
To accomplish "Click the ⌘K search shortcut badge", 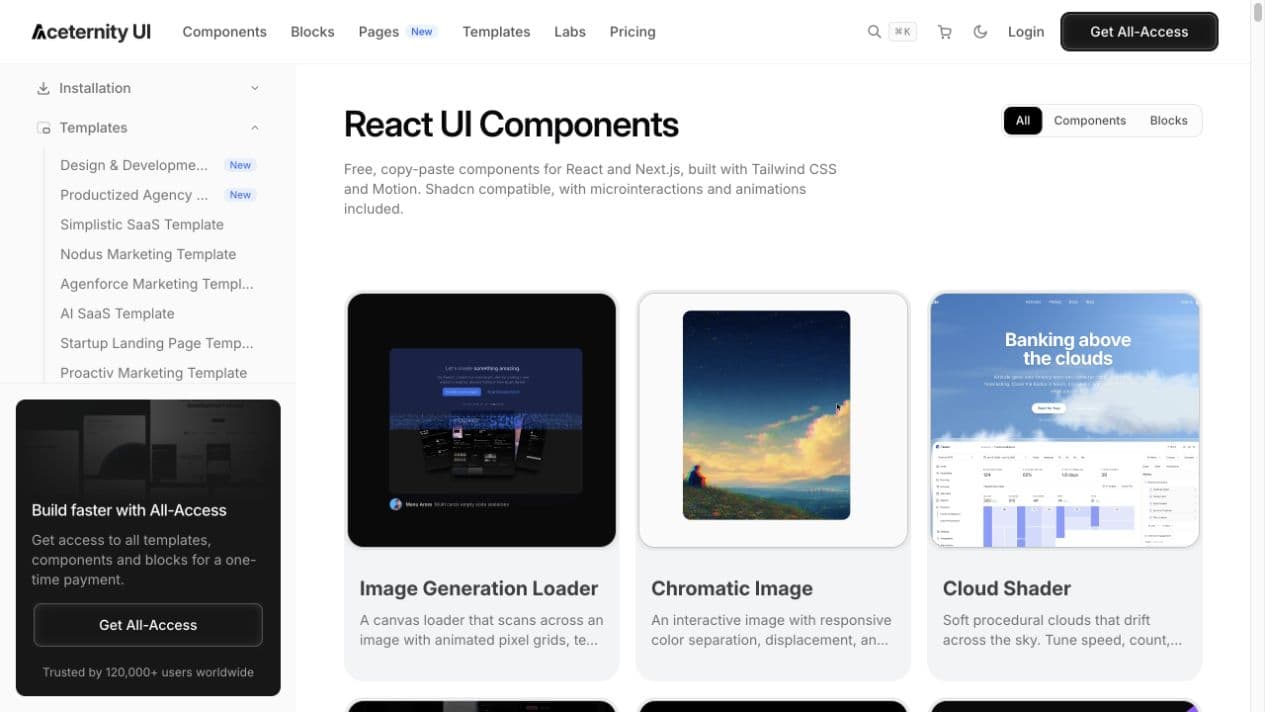I will [903, 32].
